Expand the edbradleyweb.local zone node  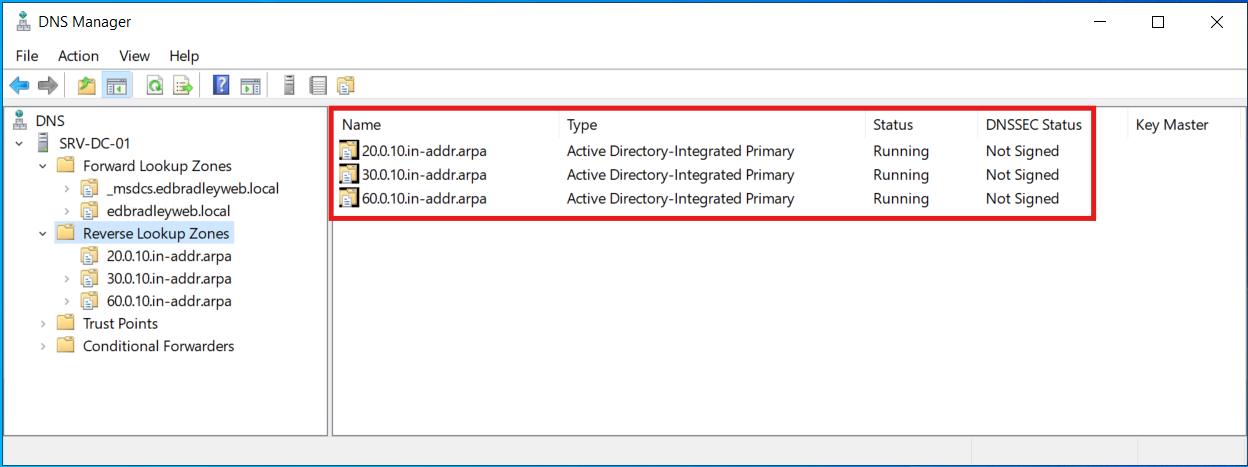point(66,211)
